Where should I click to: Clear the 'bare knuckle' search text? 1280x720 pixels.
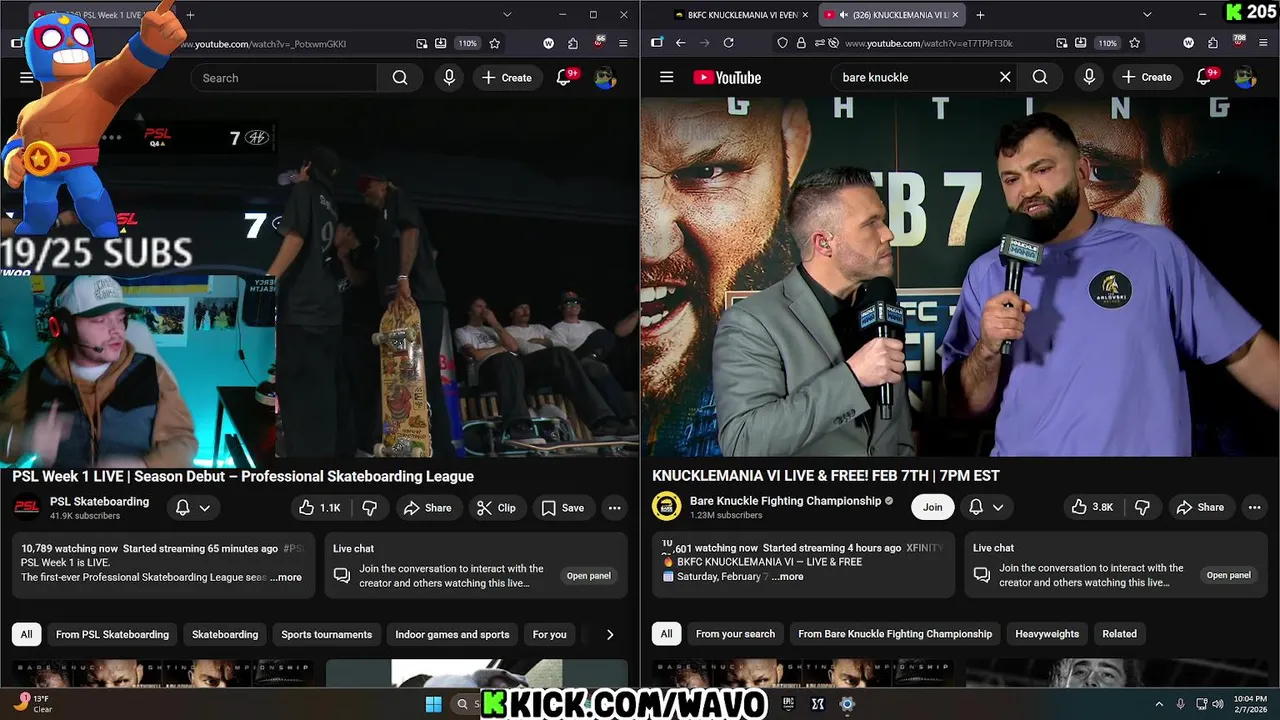[x=1005, y=77]
